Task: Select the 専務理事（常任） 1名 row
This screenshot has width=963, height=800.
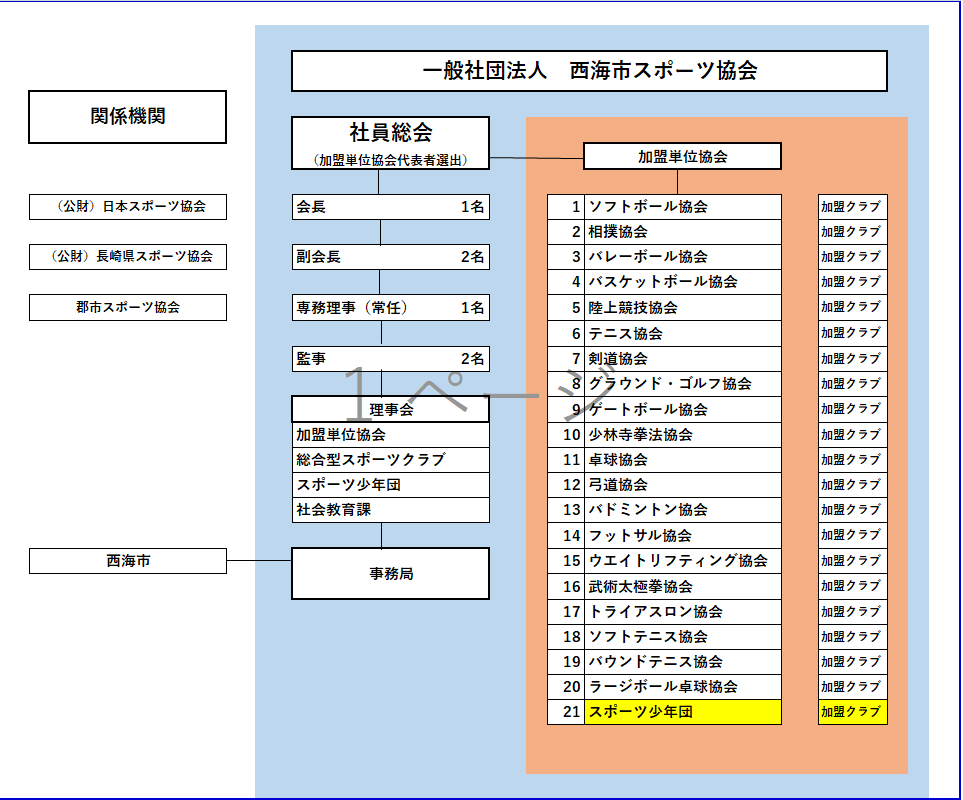Action: [x=391, y=308]
